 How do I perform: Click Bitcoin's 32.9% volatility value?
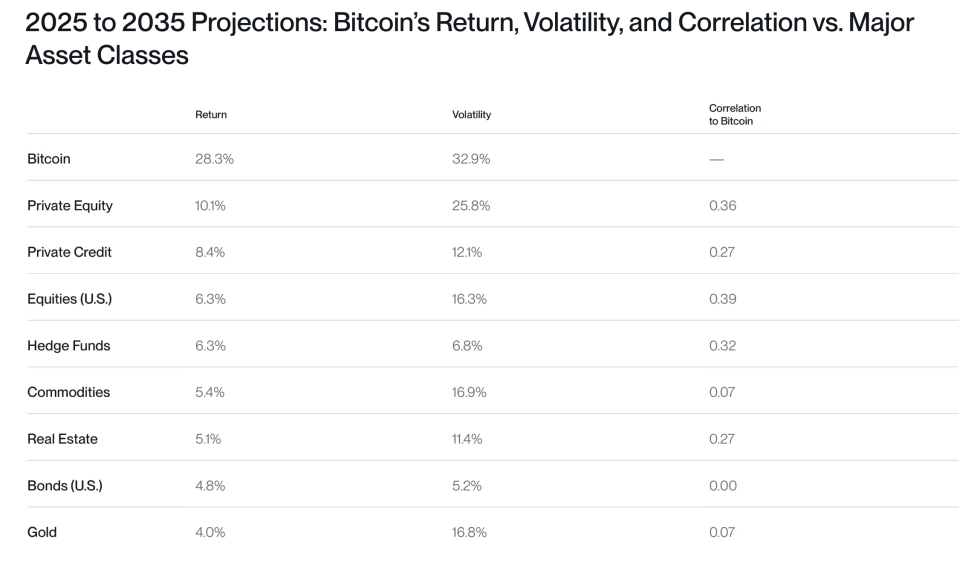point(472,159)
